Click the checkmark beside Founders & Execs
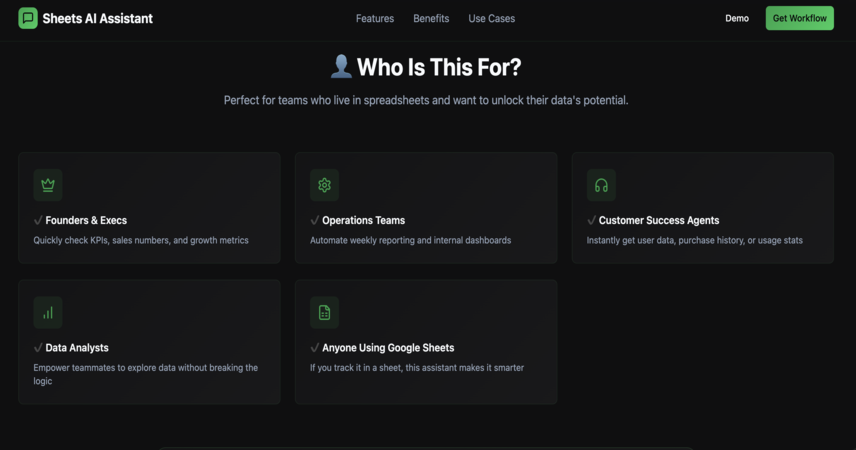This screenshot has height=450, width=856. 38,220
